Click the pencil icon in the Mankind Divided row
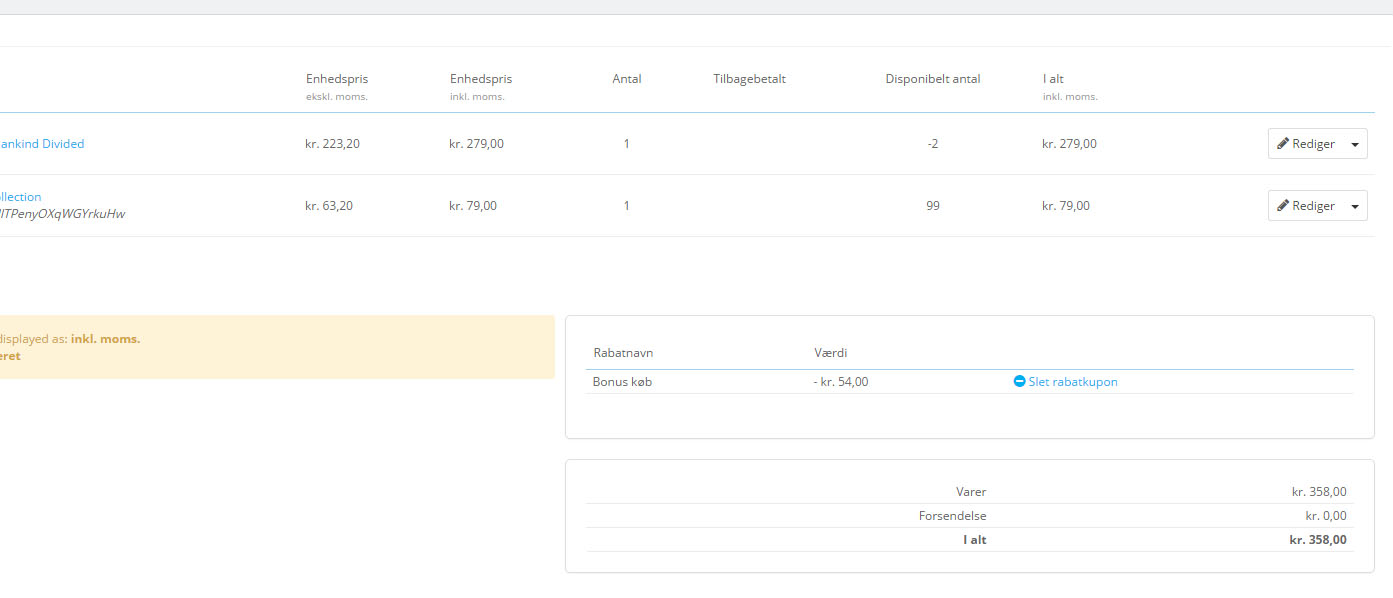This screenshot has width=1393, height=598. (x=1283, y=144)
